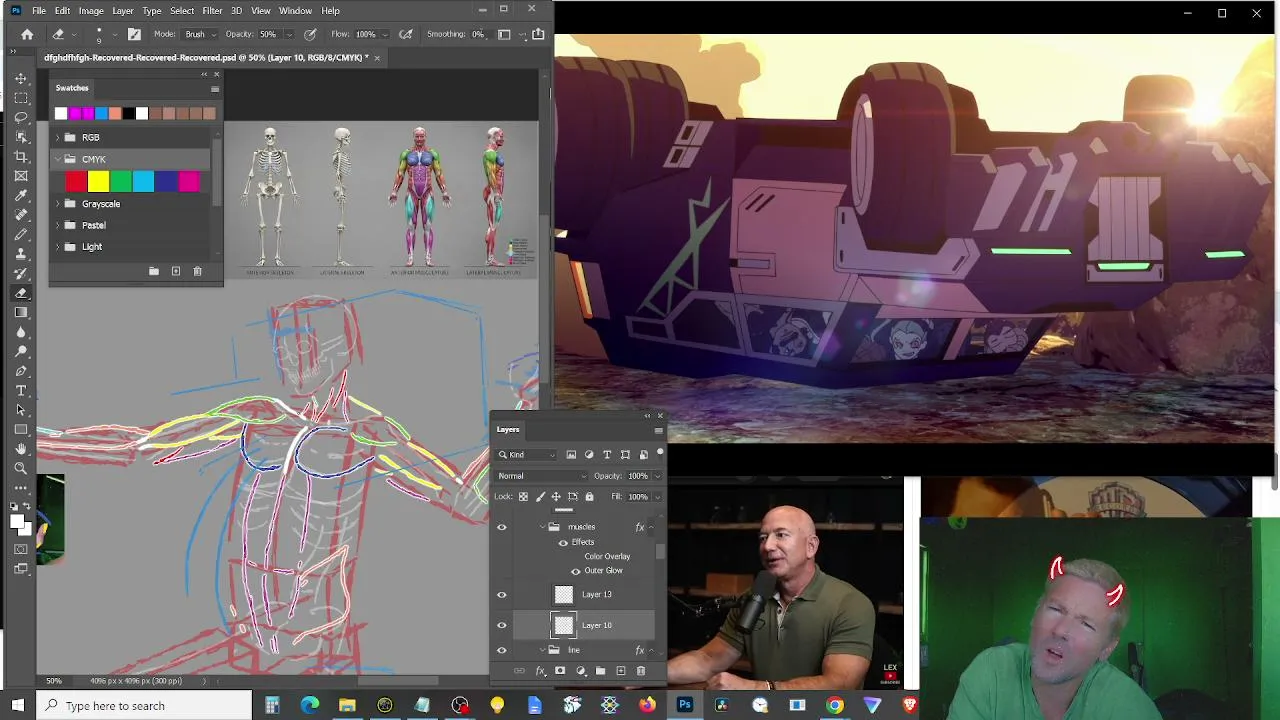The width and height of the screenshot is (1280, 720).
Task: Toggle Effects visibility on muscles group
Action: click(x=563, y=542)
